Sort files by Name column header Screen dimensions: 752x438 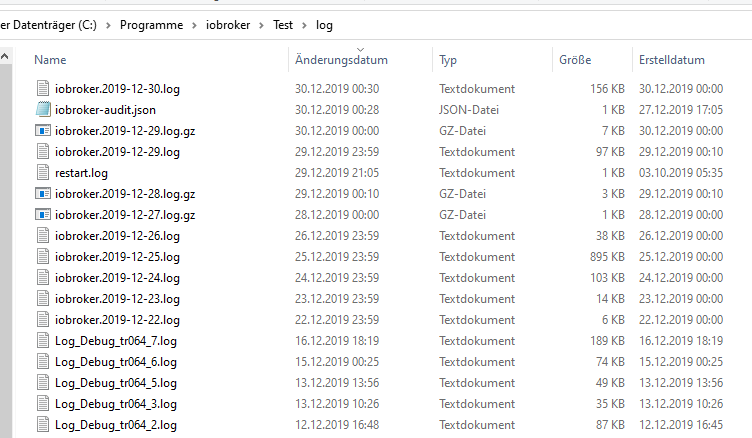pos(50,60)
